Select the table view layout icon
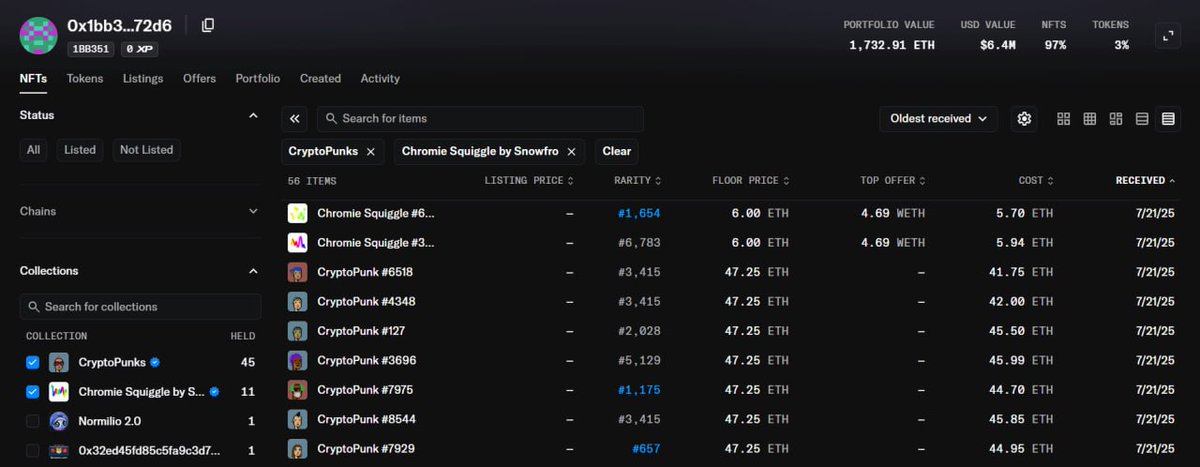This screenshot has height=467, width=1200. (x=1168, y=119)
